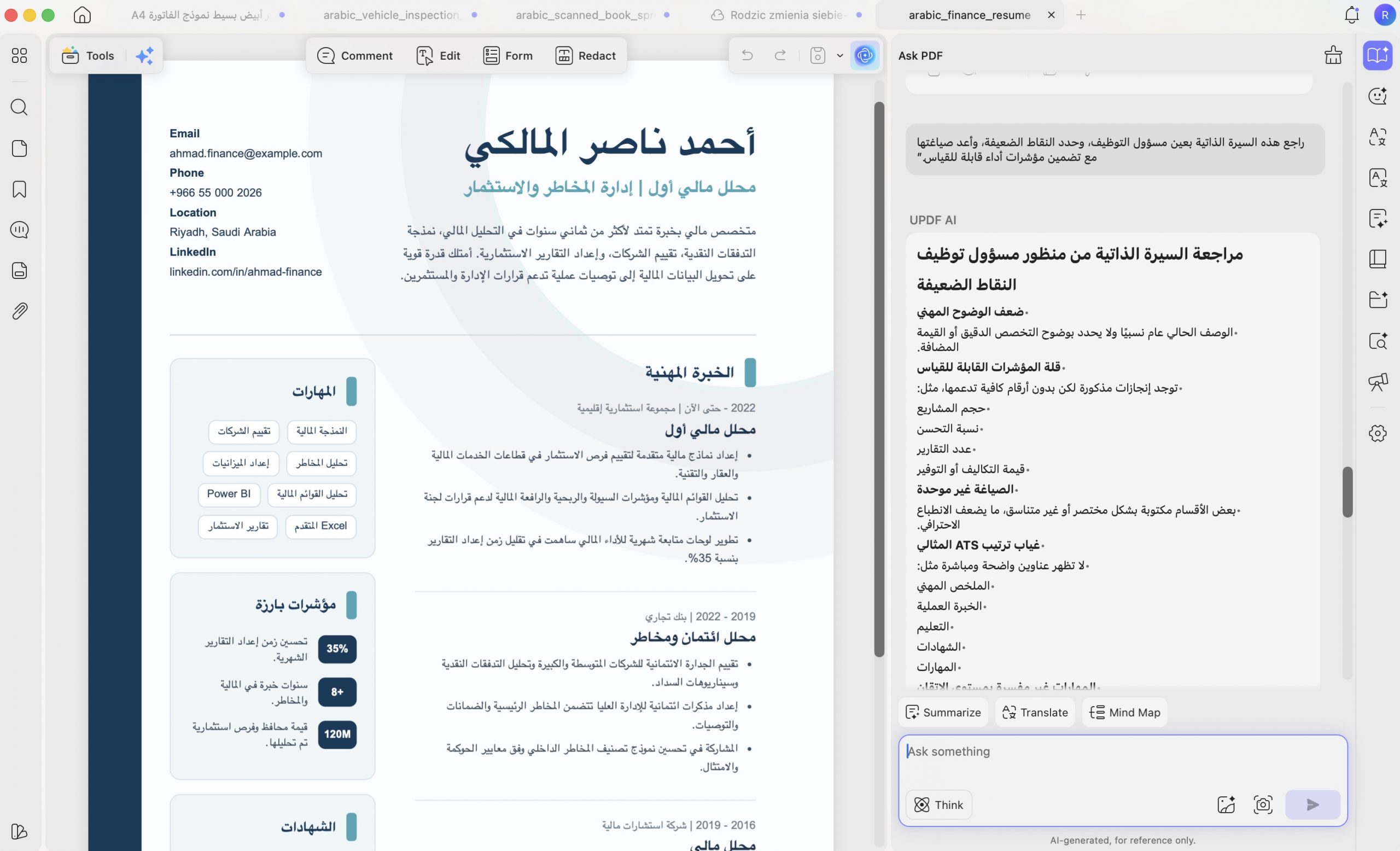Screen dimensions: 1400x851
Task: Click the Riyadh, Saudi Arabia text
Action: (223, 232)
